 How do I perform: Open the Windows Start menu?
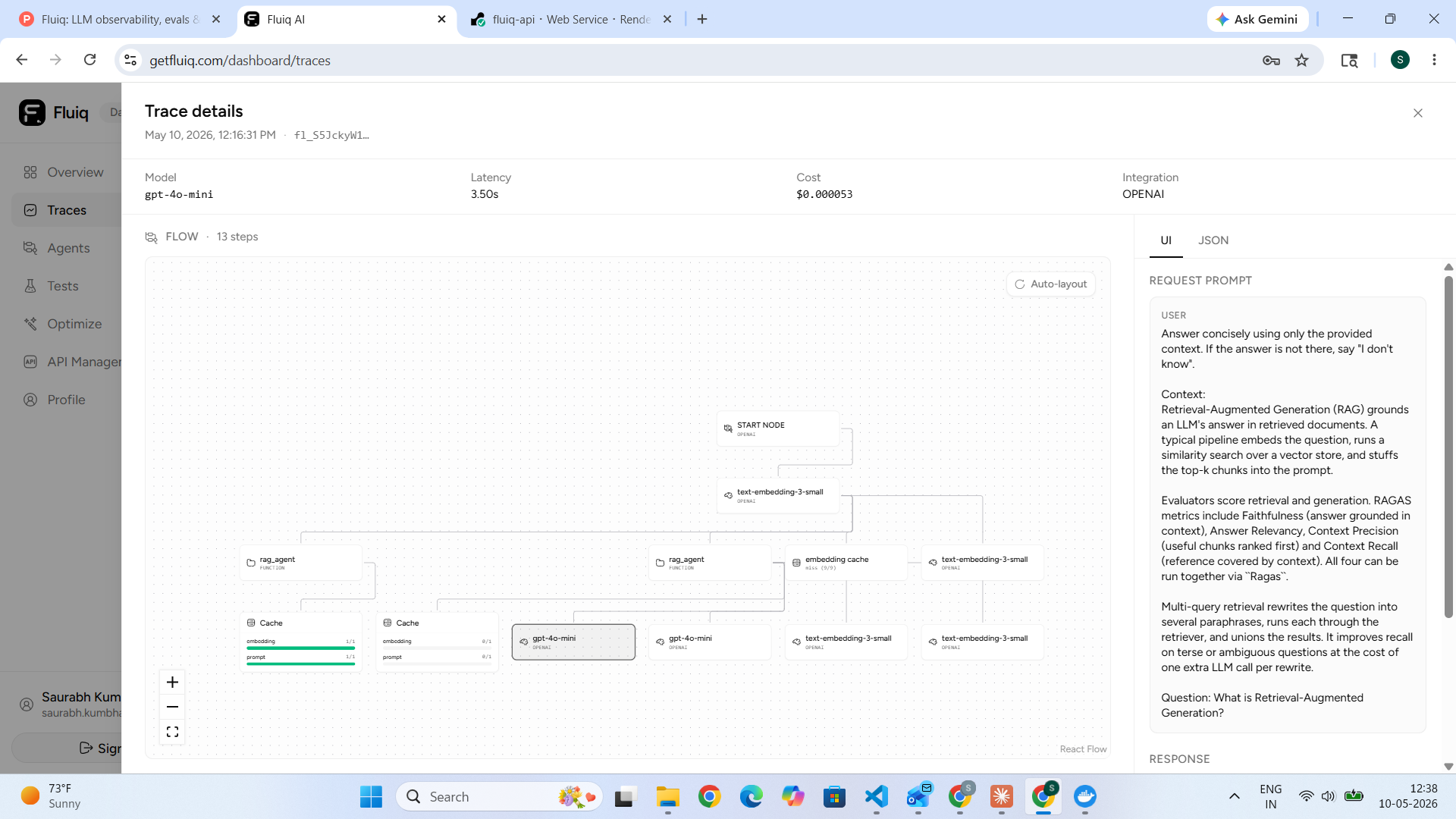click(371, 796)
